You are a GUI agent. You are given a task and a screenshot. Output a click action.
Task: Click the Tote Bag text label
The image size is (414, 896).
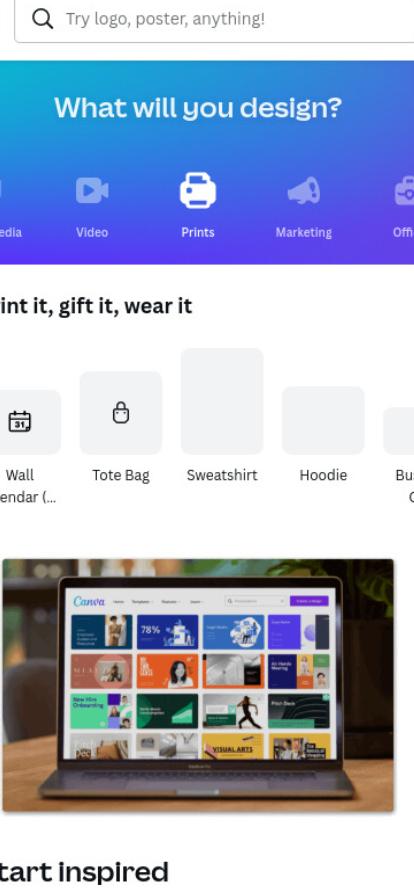pos(121,475)
